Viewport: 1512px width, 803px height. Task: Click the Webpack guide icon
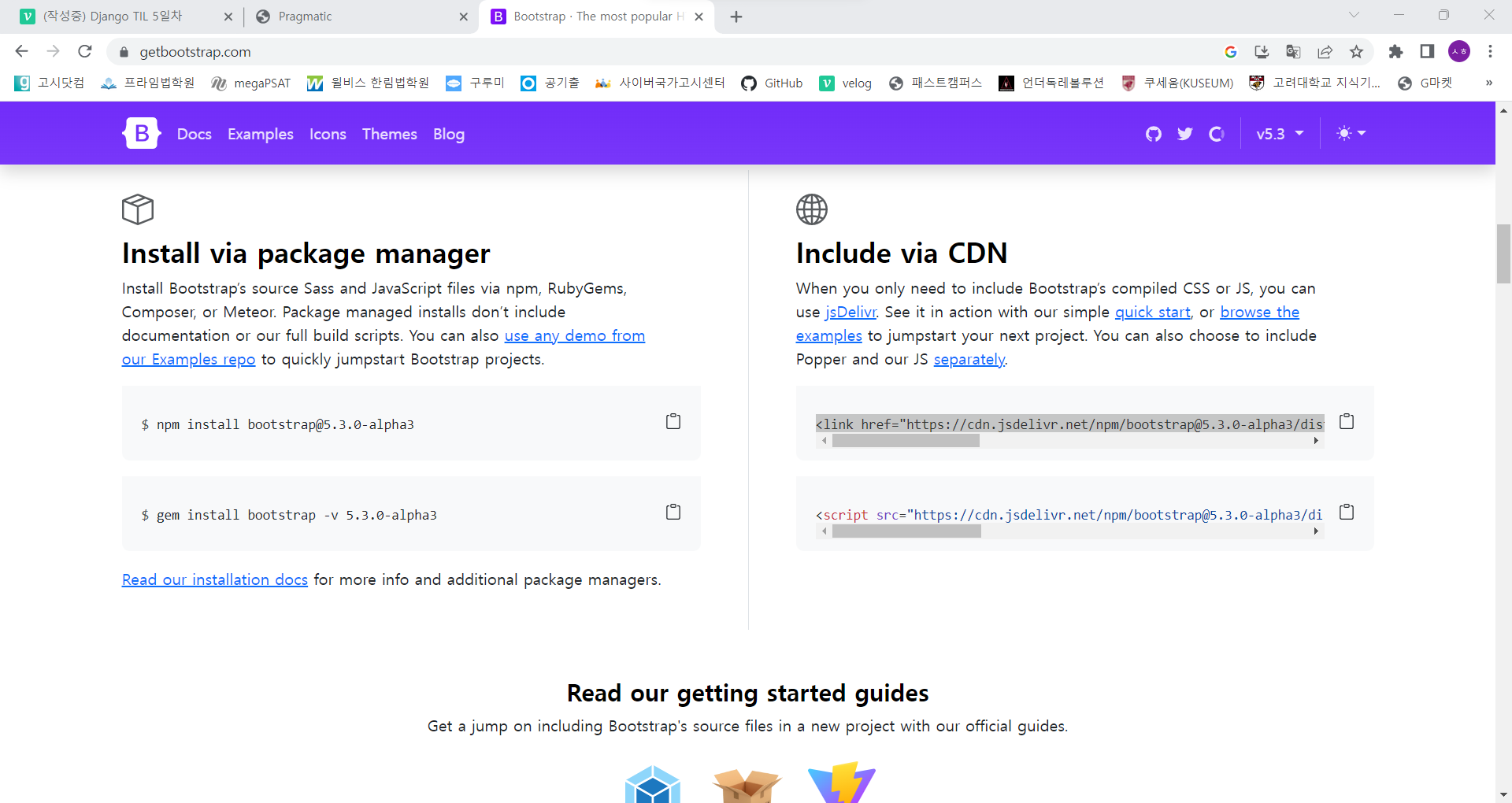tap(652, 784)
